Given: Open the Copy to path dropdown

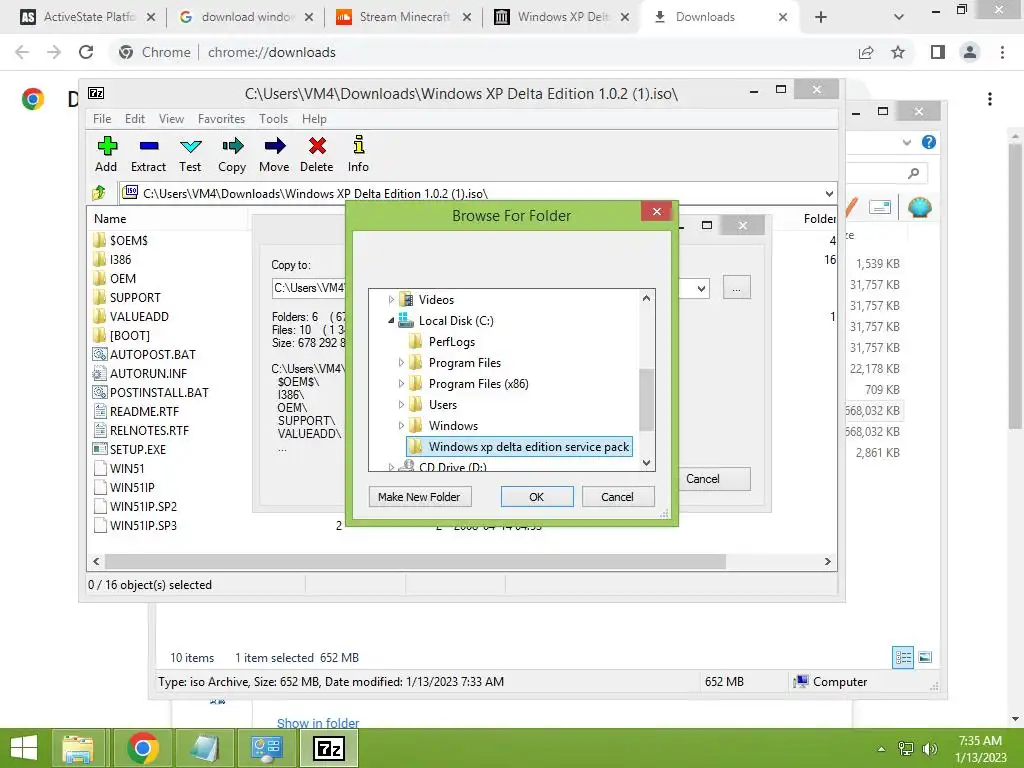Looking at the screenshot, I should (x=701, y=288).
